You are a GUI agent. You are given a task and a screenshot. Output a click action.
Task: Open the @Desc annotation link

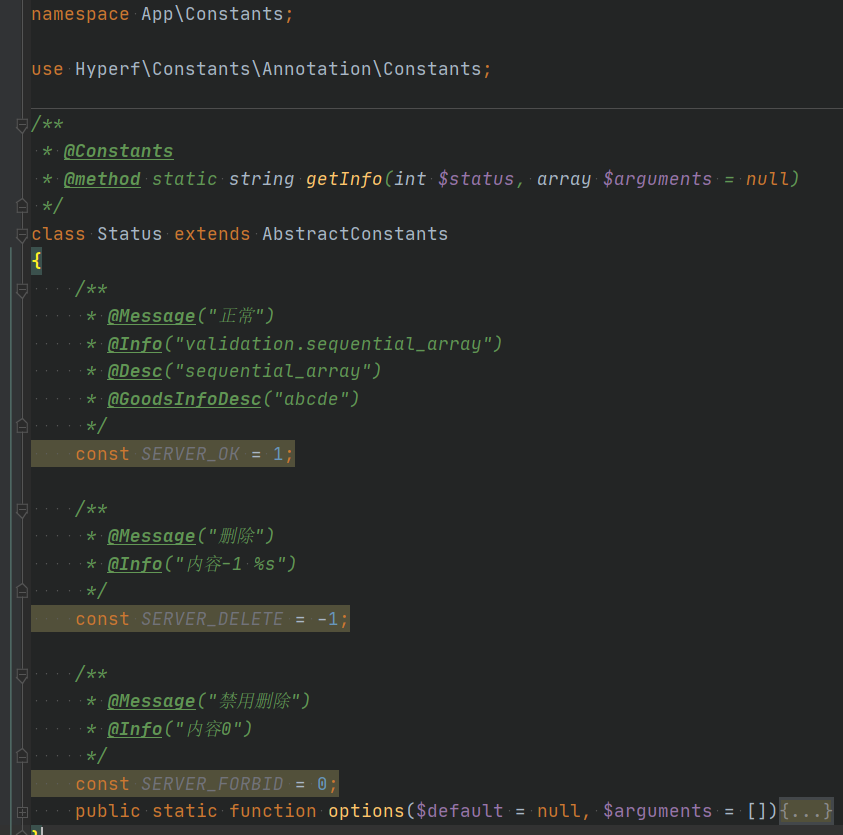pos(134,371)
